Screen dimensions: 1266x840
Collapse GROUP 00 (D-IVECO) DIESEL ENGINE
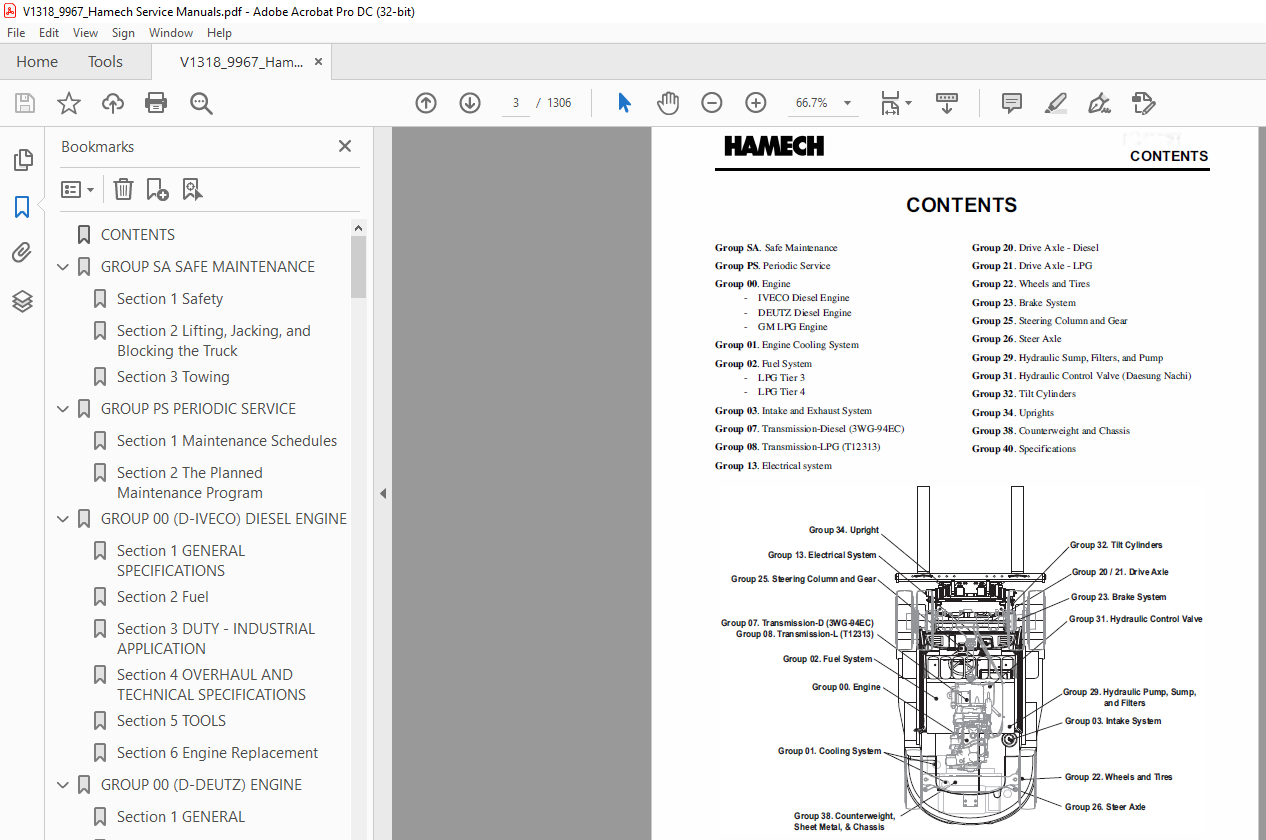63,519
